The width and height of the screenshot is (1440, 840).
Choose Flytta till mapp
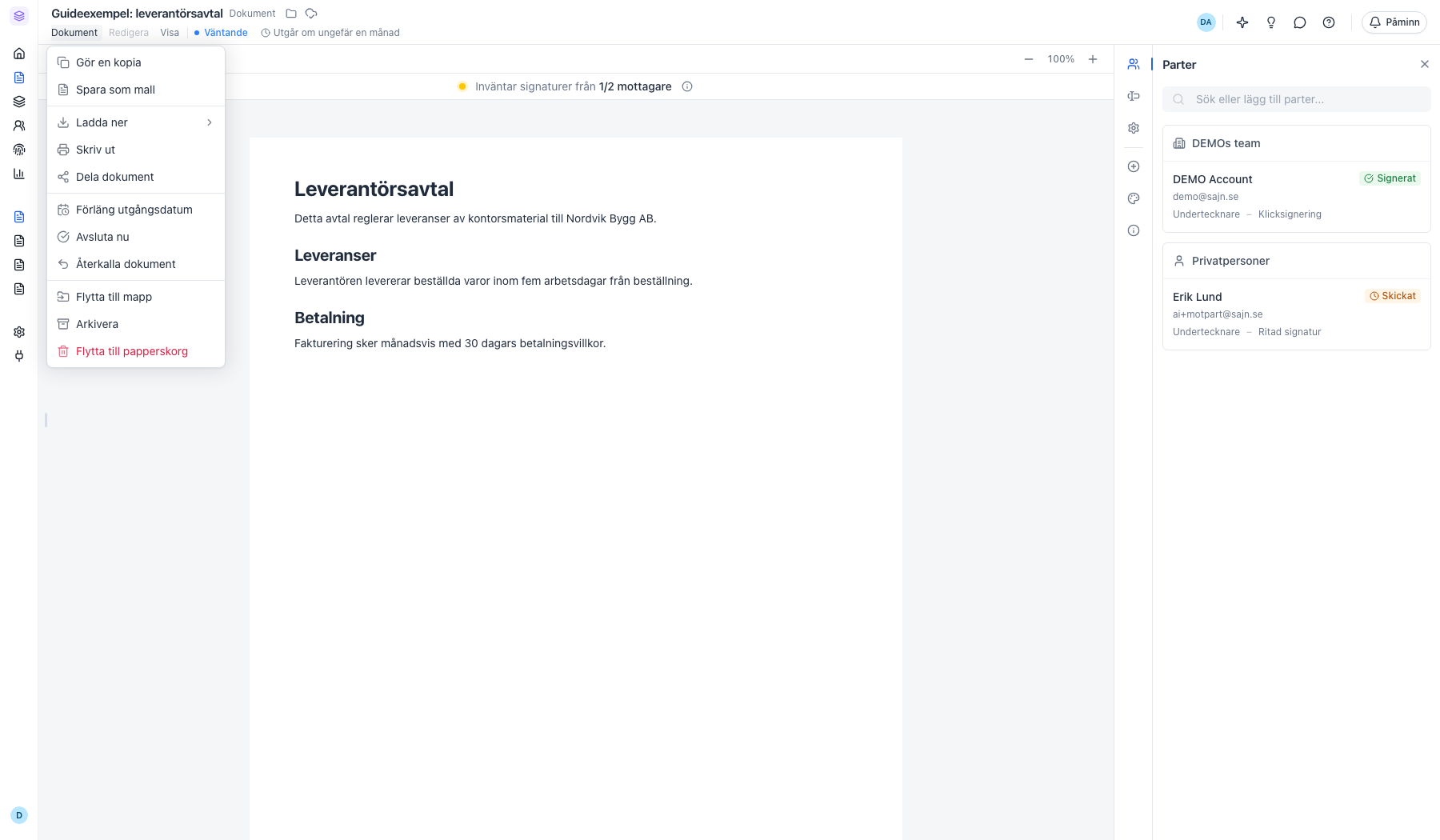(136, 297)
